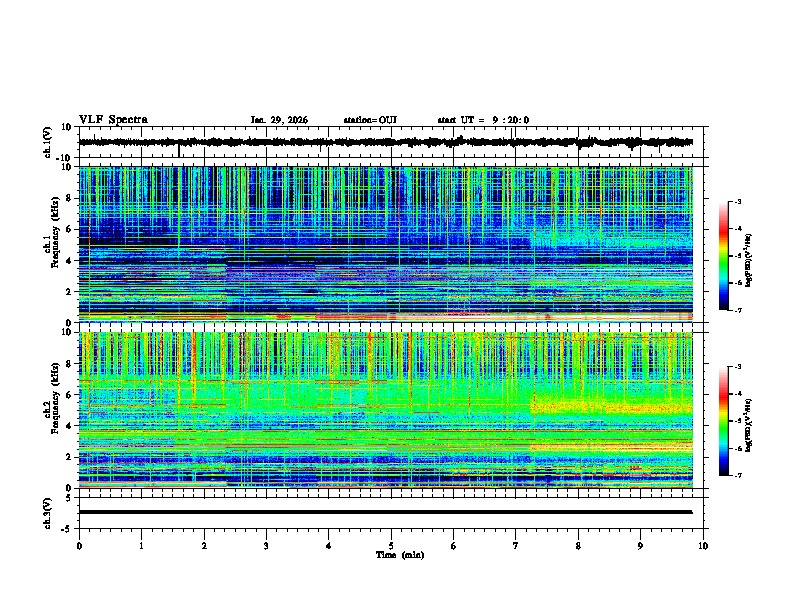
Task: Click the "Time (min)" axis label
Action: point(400,555)
